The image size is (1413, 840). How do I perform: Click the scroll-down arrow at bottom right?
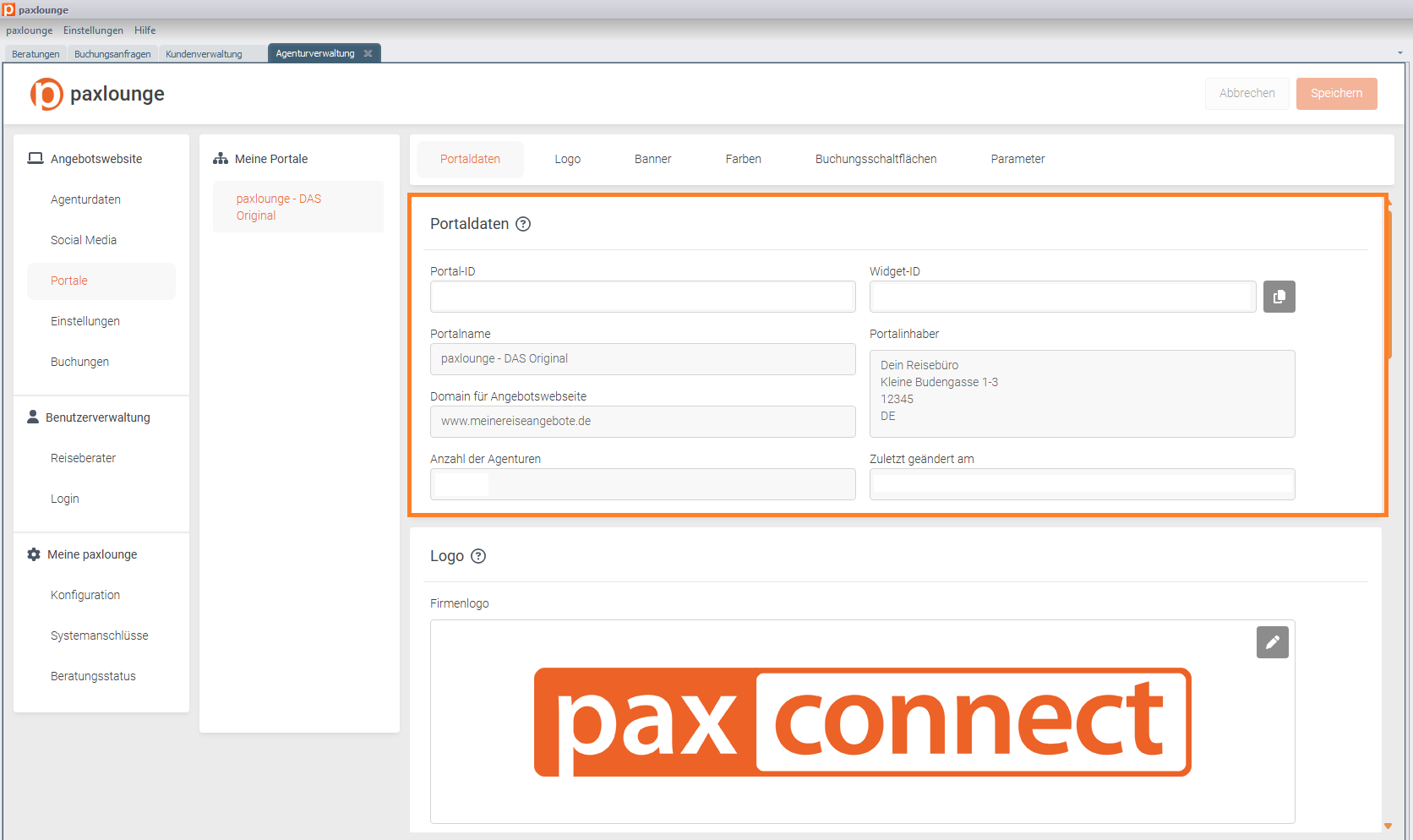[1388, 826]
